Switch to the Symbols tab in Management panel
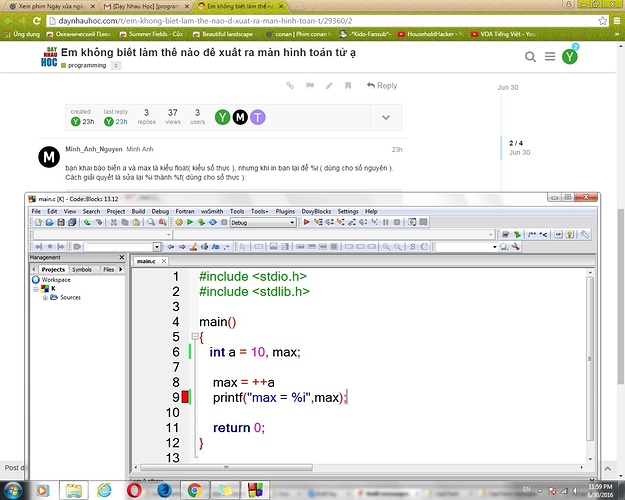 click(x=81, y=269)
